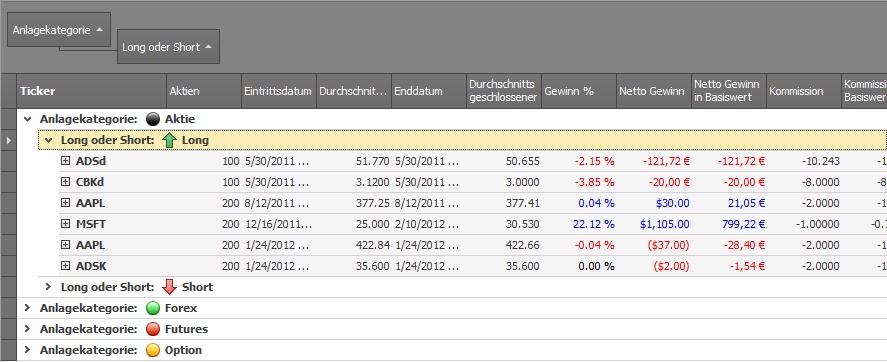The width and height of the screenshot is (887, 362).
Task: Click the -3.85 % profit cell
Action: (x=579, y=182)
